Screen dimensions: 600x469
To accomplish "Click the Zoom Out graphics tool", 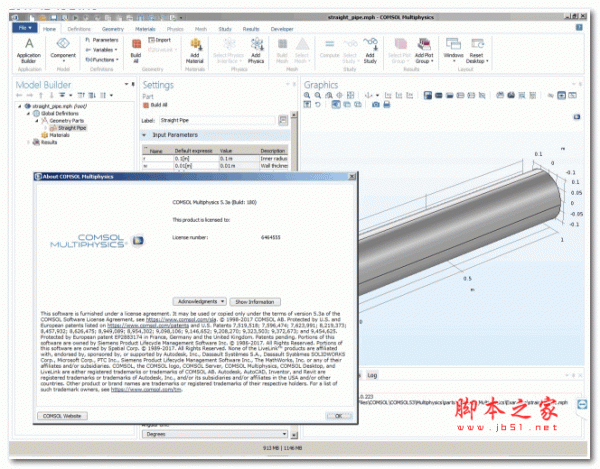I will click(318, 95).
